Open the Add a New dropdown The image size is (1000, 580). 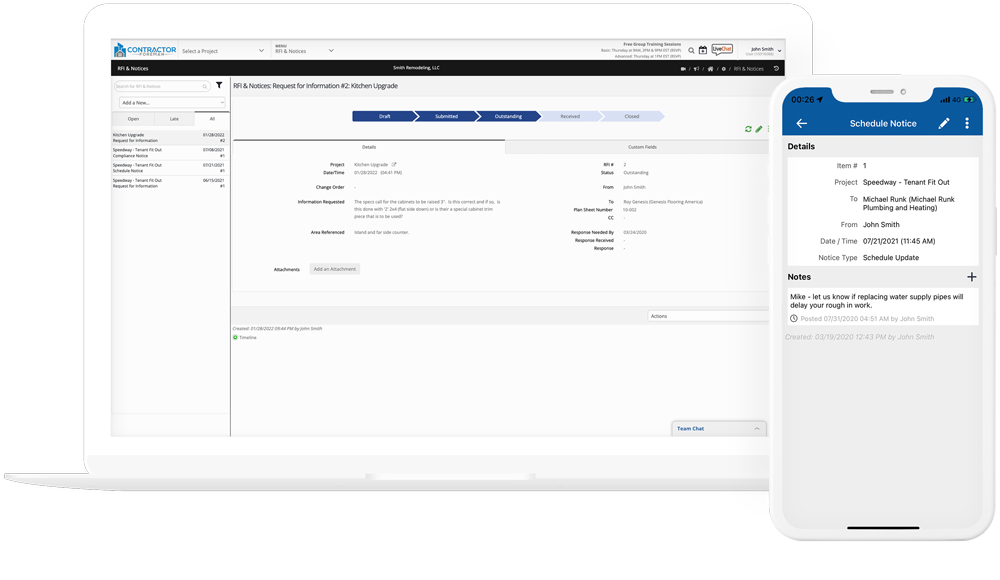click(171, 103)
